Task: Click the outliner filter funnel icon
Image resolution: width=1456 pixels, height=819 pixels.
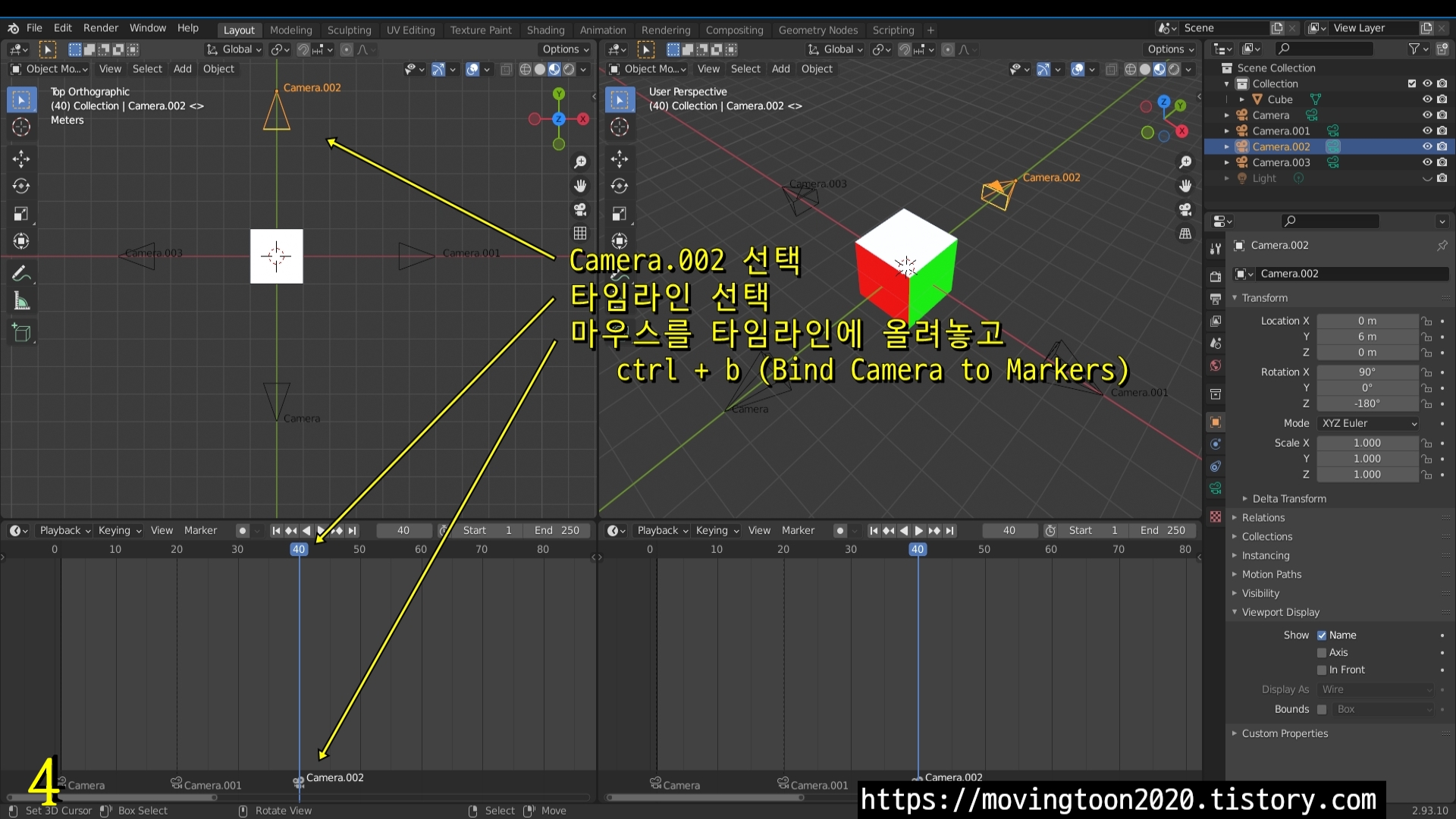Action: click(x=1414, y=49)
